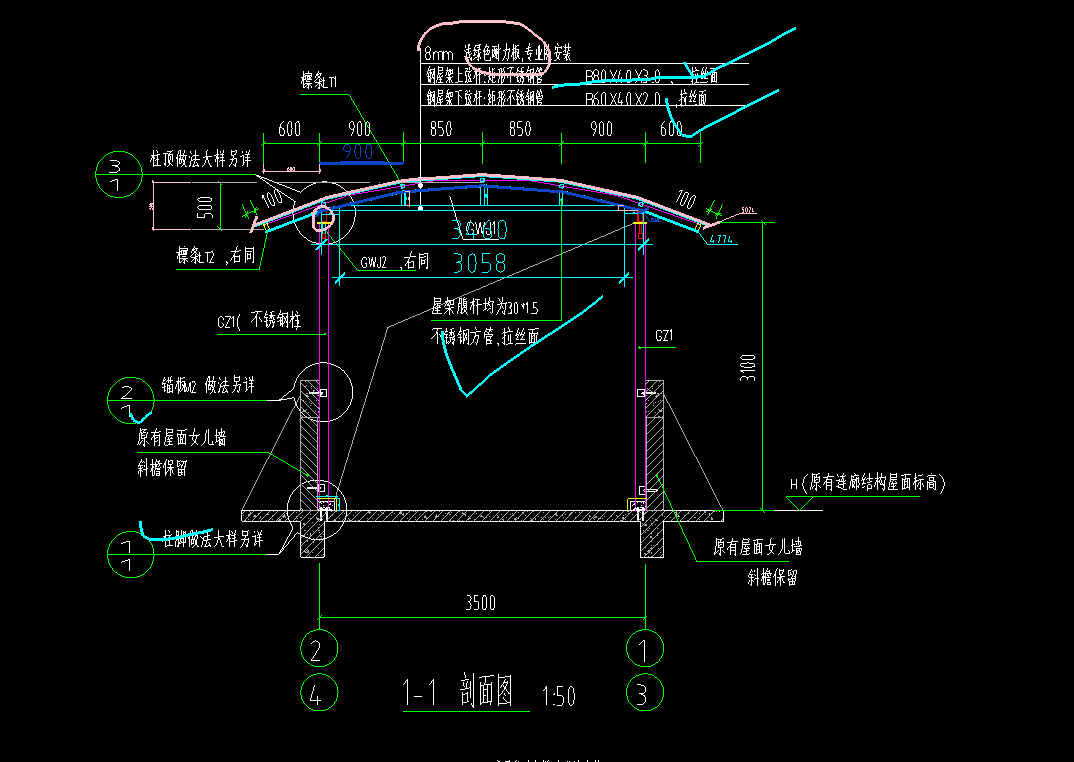Select the '4.774' elevation value
This screenshot has width=1074, height=762.
(721, 239)
